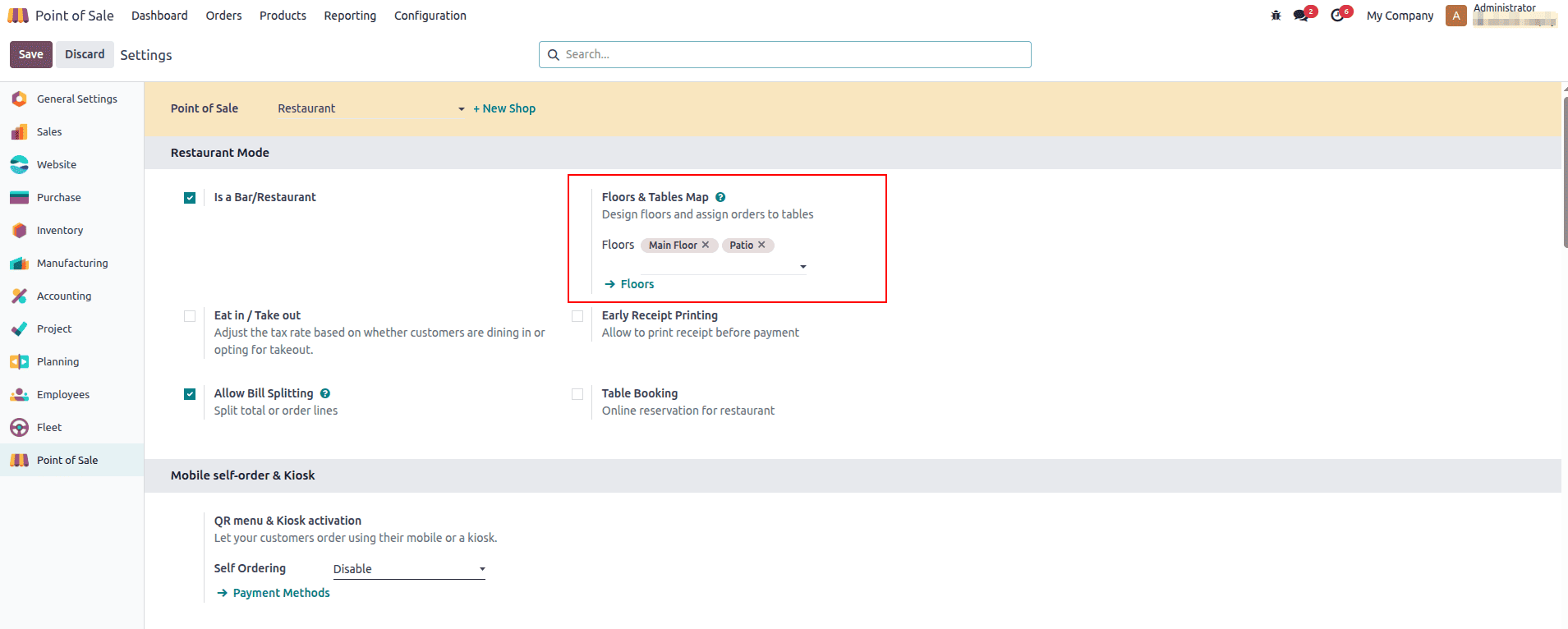Follow the Floors arrow link
The width and height of the screenshot is (1568, 629).
tap(629, 284)
